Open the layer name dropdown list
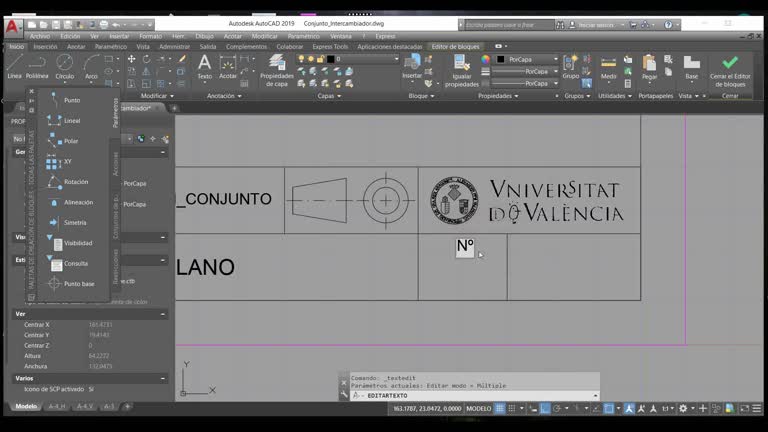 [396, 59]
